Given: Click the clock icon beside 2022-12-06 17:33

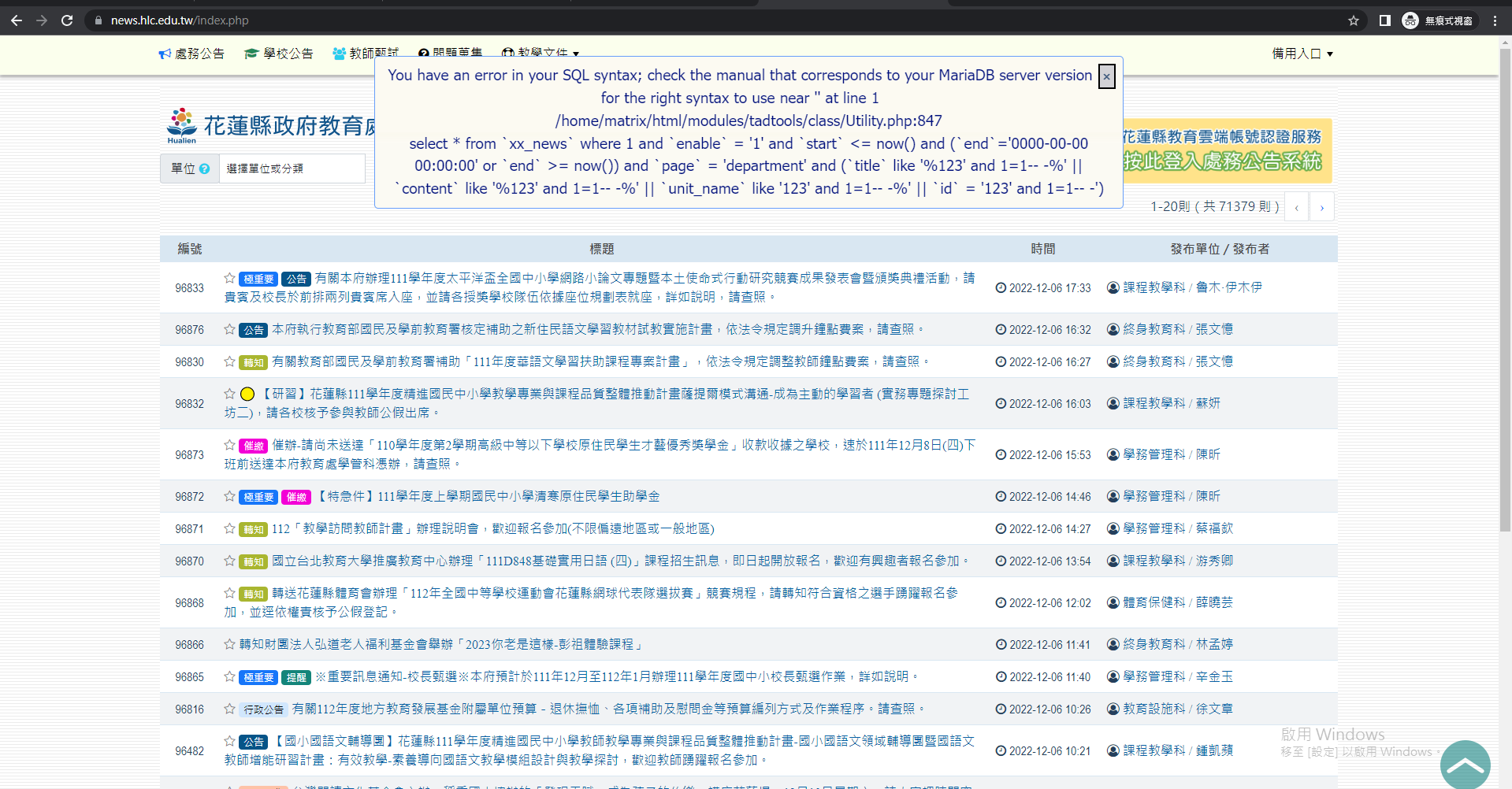Looking at the screenshot, I should coord(1001,288).
